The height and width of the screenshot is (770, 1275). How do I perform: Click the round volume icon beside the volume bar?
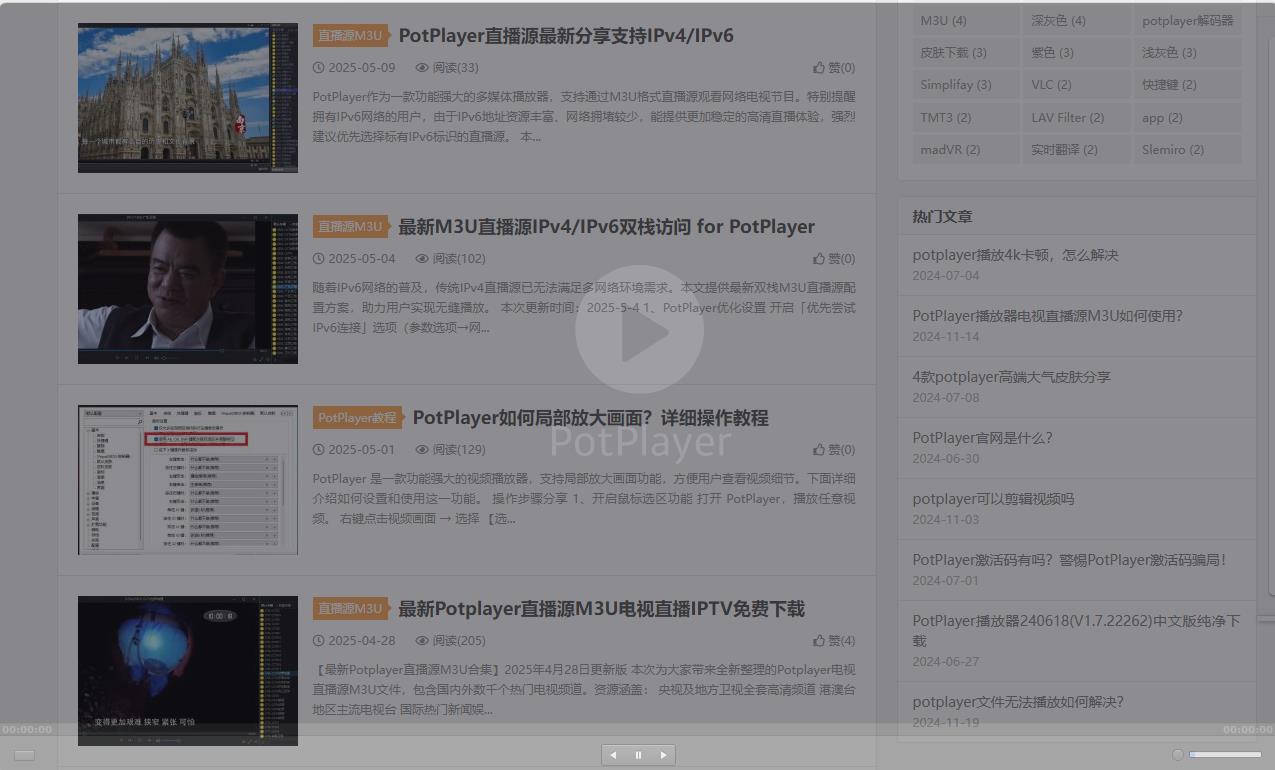coord(1178,755)
